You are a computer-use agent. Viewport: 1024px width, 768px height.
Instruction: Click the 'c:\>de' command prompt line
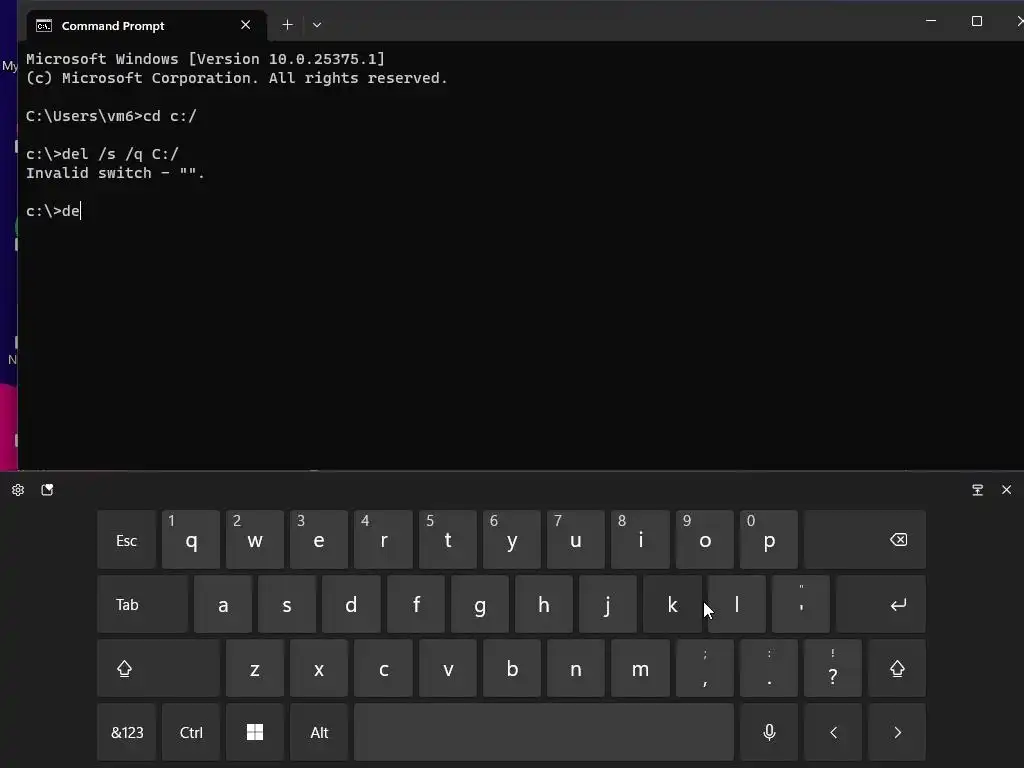(x=53, y=211)
